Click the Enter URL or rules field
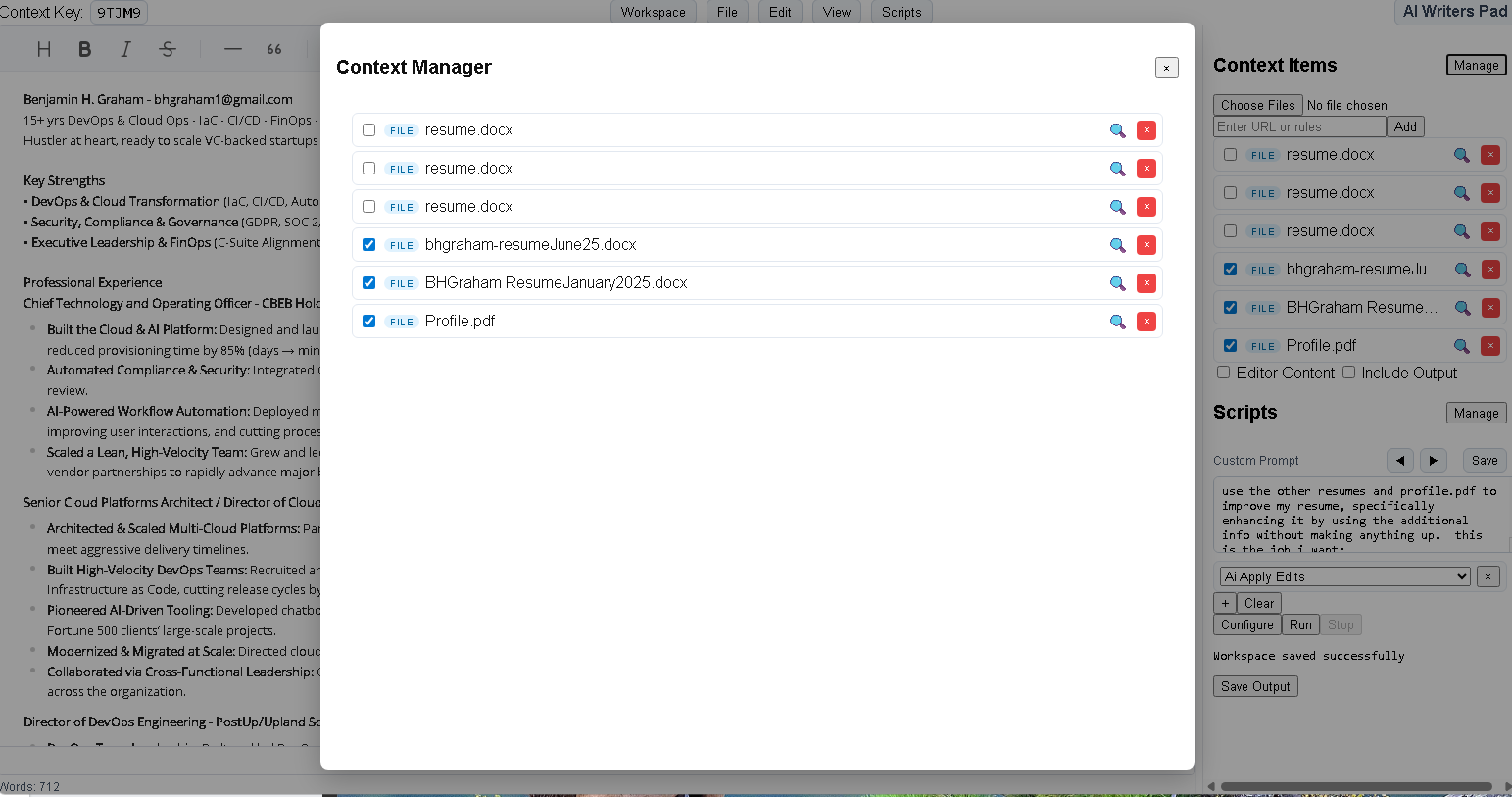1512x797 pixels. coord(1299,126)
